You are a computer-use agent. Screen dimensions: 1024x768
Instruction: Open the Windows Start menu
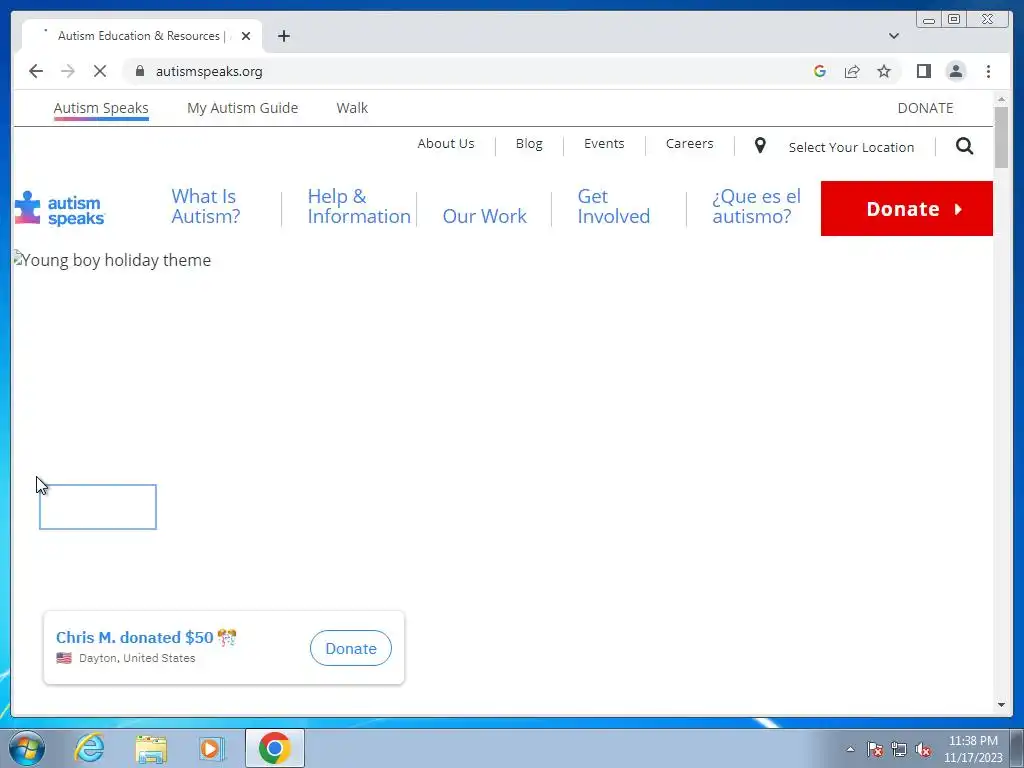point(27,748)
